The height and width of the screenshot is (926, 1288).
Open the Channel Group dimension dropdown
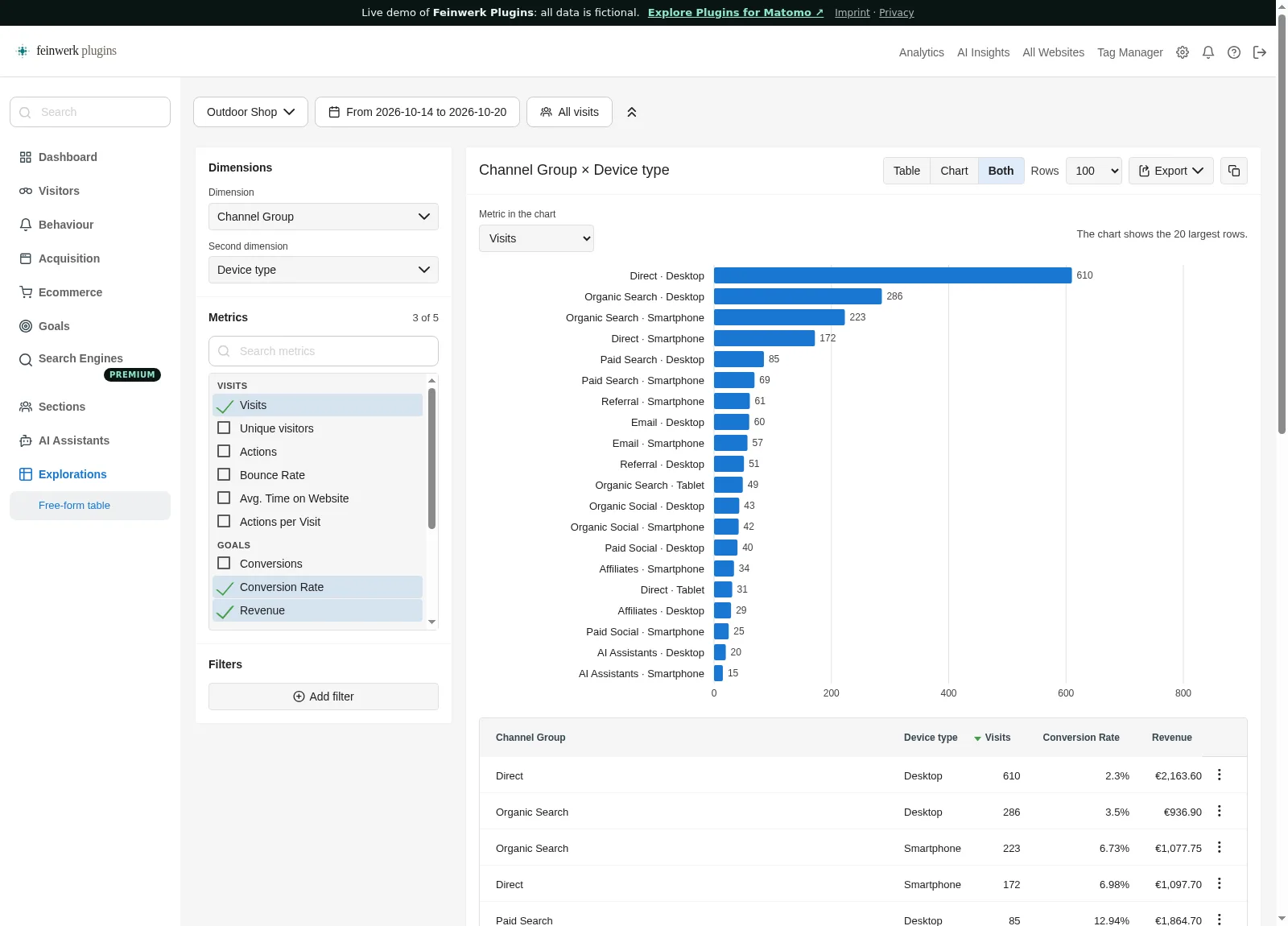324,217
